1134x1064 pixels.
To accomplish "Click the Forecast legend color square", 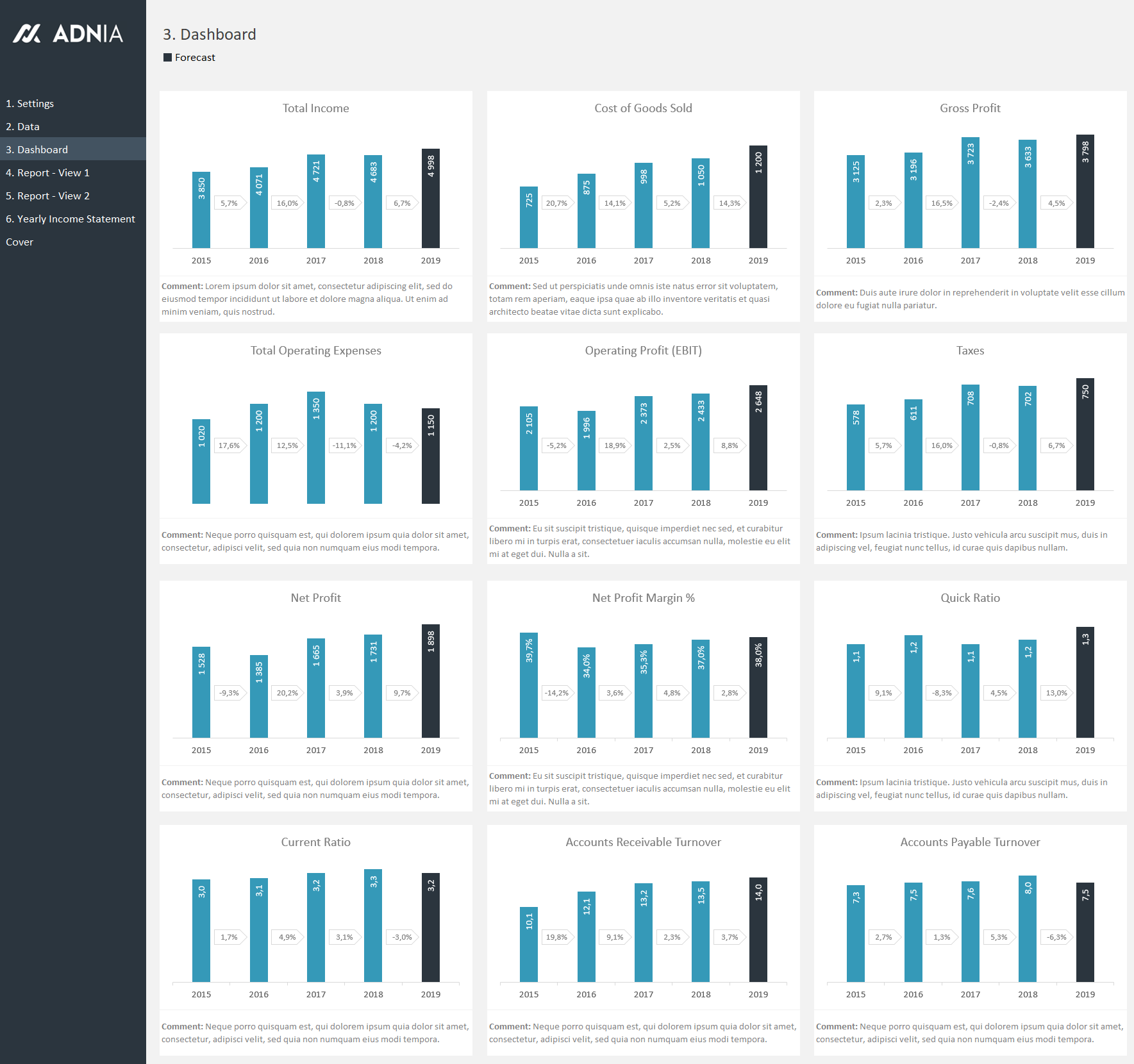I will point(167,58).
